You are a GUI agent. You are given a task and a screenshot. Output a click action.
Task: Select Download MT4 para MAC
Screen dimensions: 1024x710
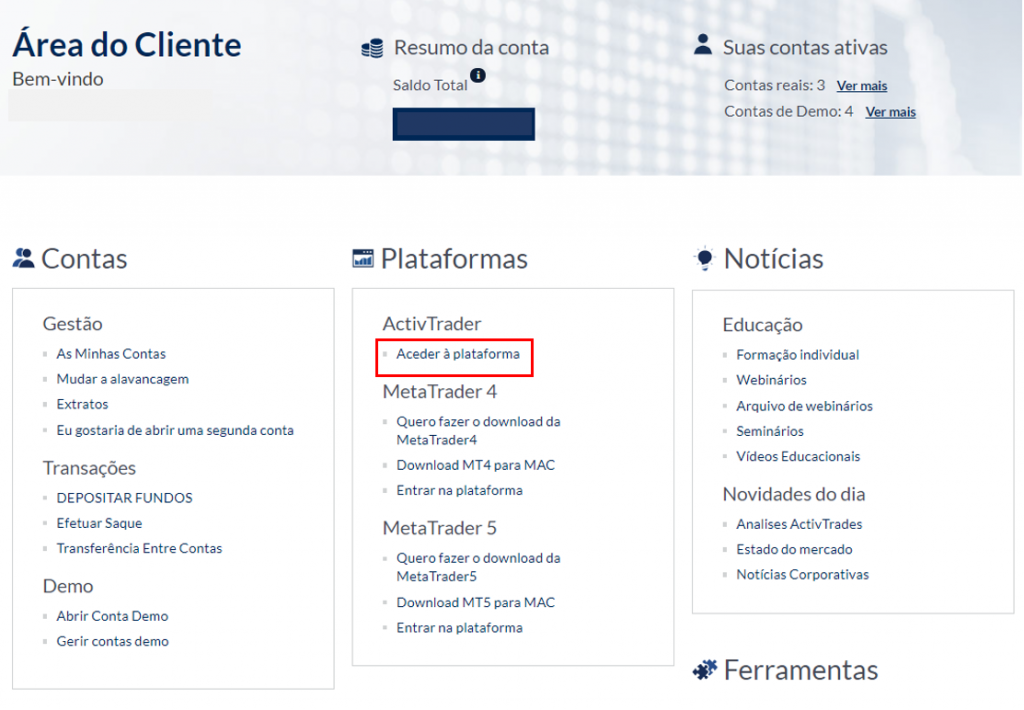tap(475, 465)
